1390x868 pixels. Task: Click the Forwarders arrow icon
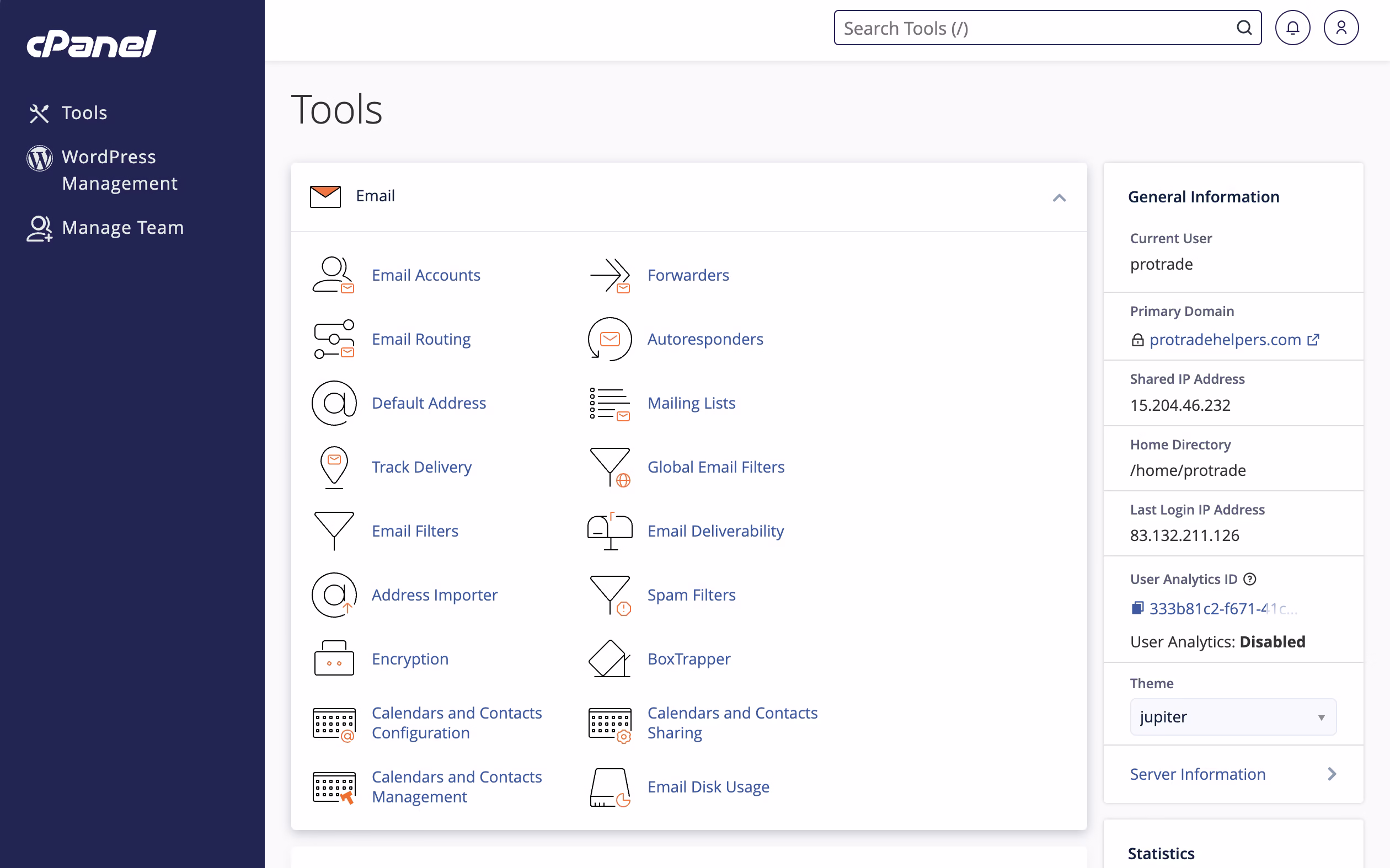[610, 275]
